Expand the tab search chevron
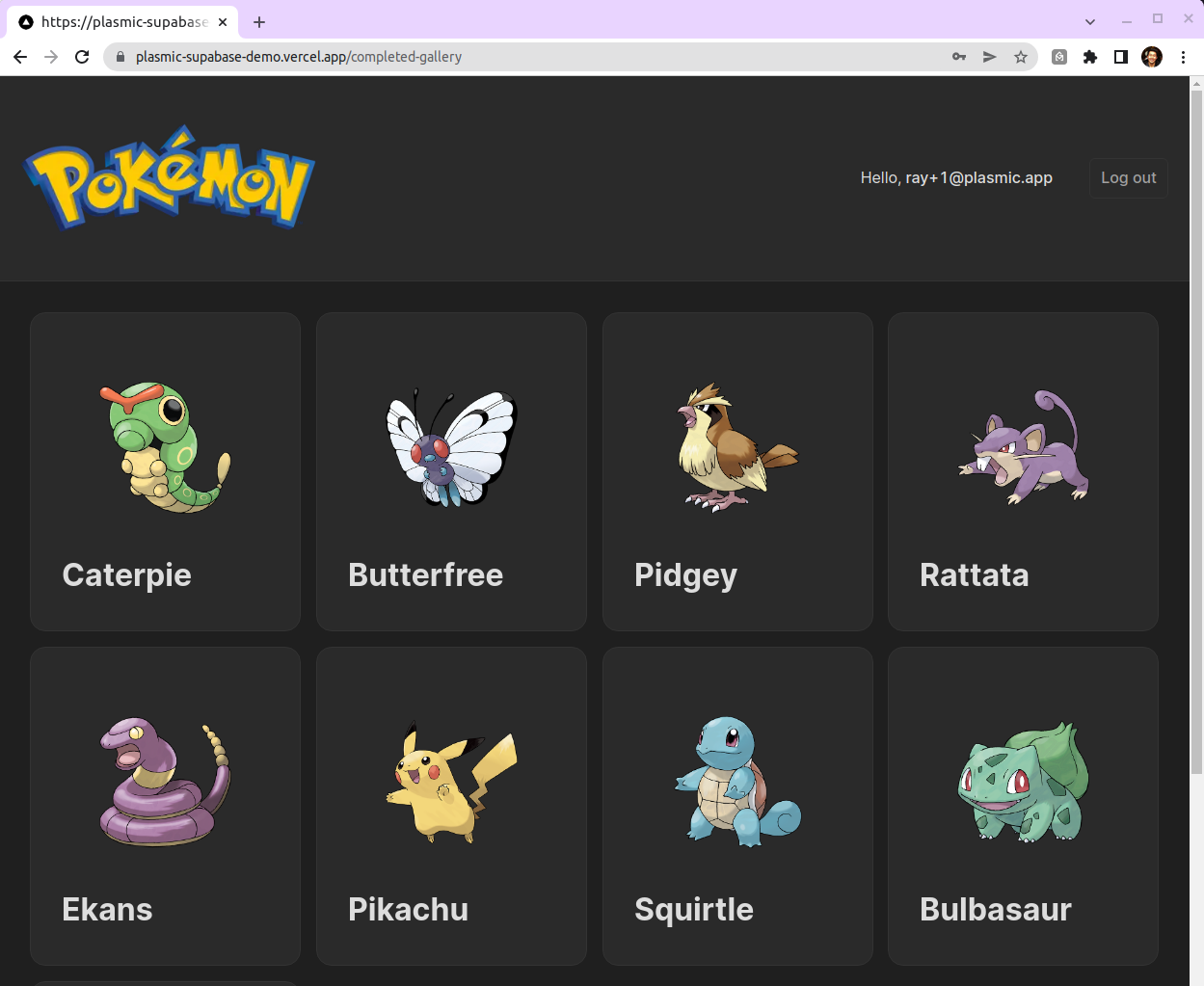This screenshot has height=986, width=1204. coord(1090,21)
